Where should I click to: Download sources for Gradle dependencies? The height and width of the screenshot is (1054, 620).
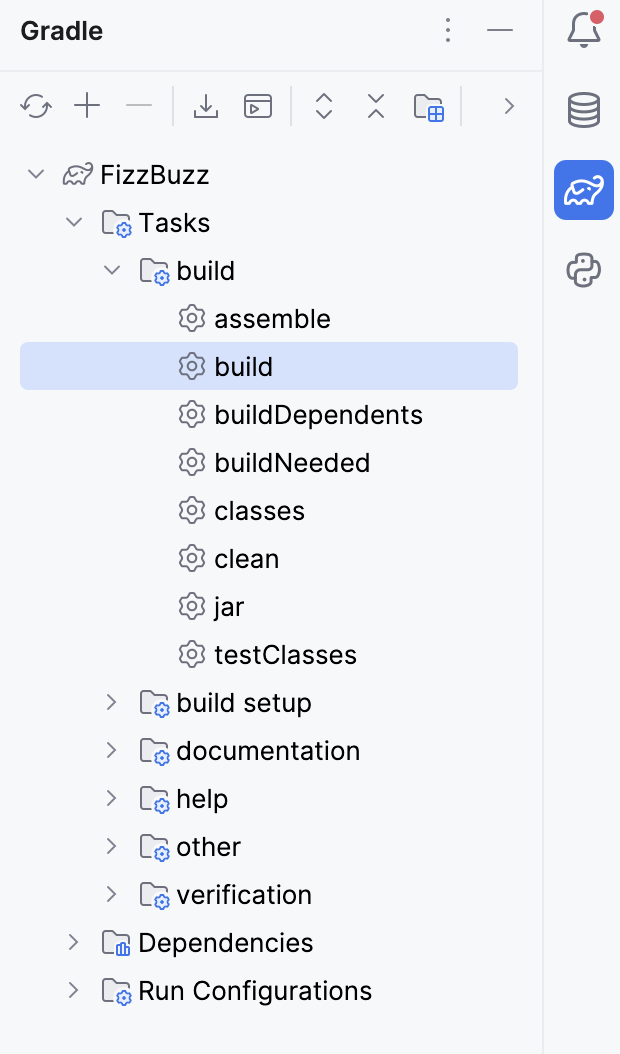coord(206,105)
